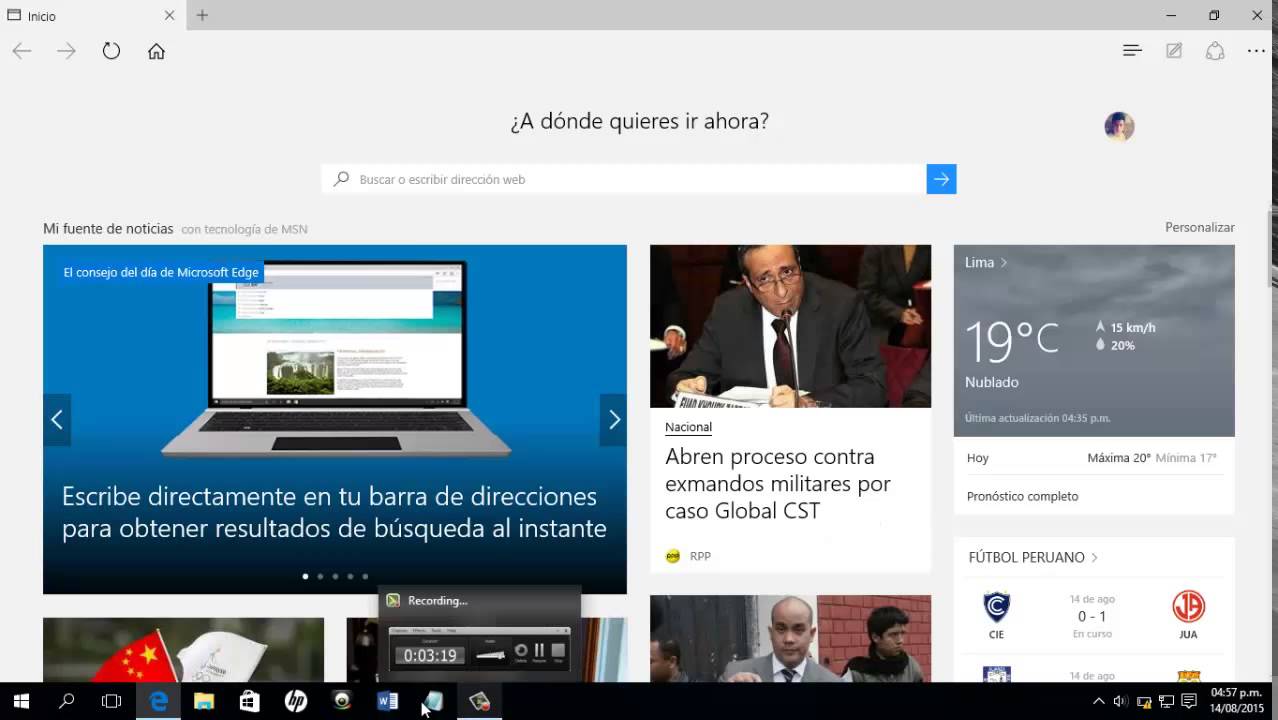Click the search or address input field

tap(624, 179)
